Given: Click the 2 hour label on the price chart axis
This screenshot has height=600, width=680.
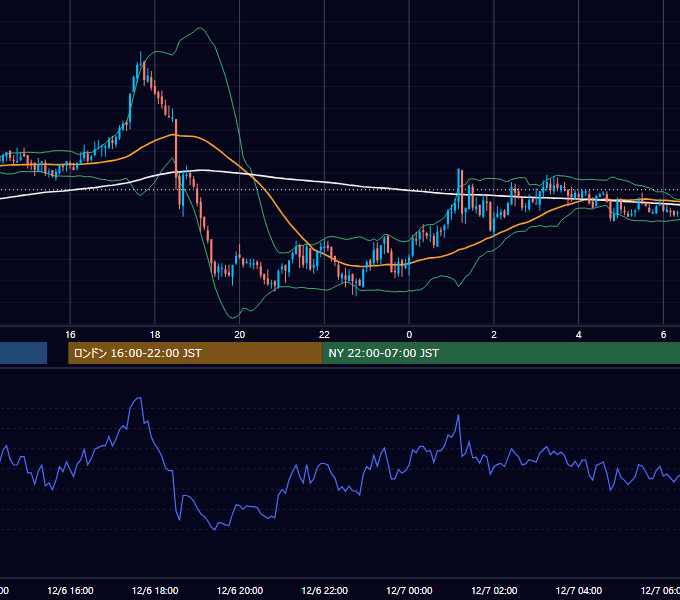Looking at the screenshot, I should pyautogui.click(x=494, y=335).
